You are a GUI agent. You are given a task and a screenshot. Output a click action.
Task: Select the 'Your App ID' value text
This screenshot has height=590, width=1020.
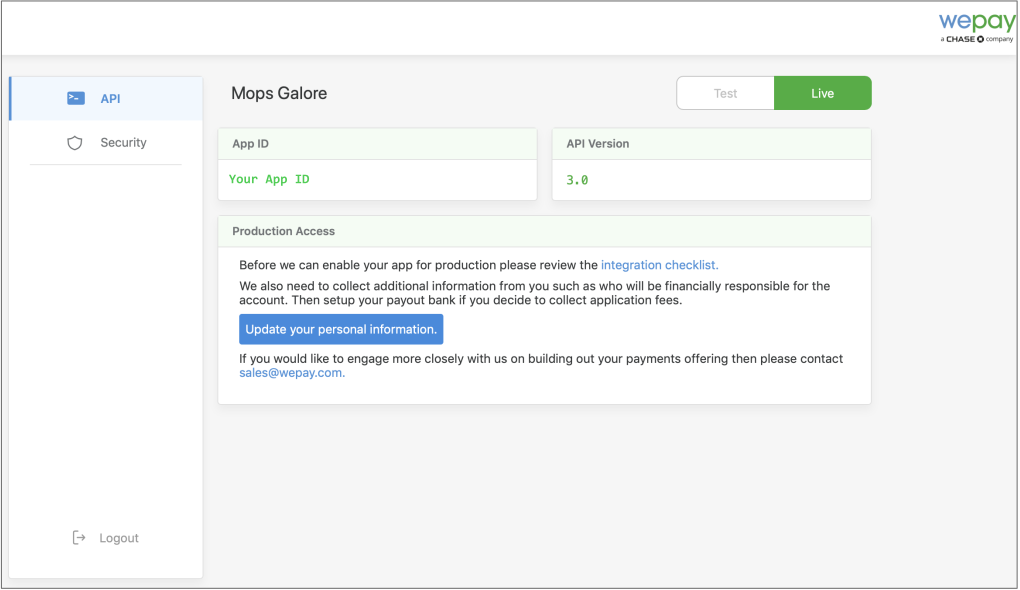269,179
